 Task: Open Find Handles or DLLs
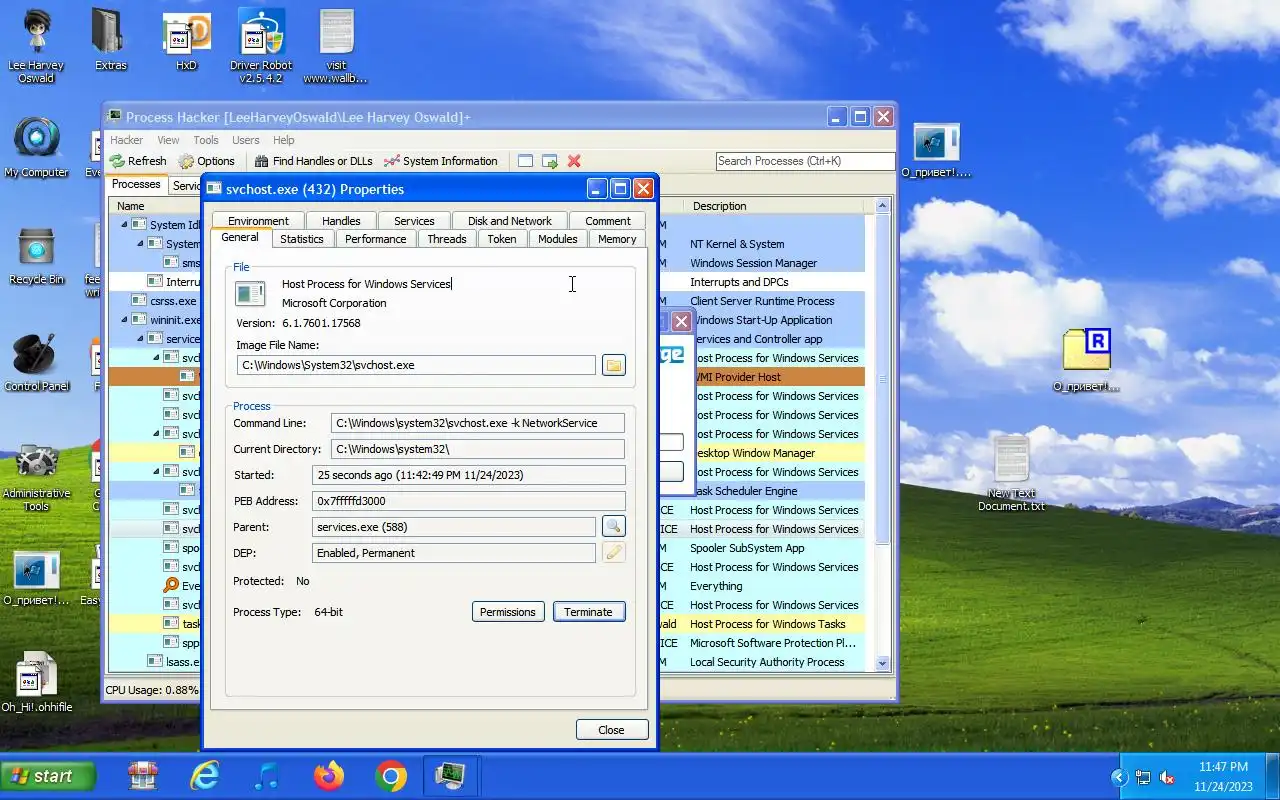313,161
